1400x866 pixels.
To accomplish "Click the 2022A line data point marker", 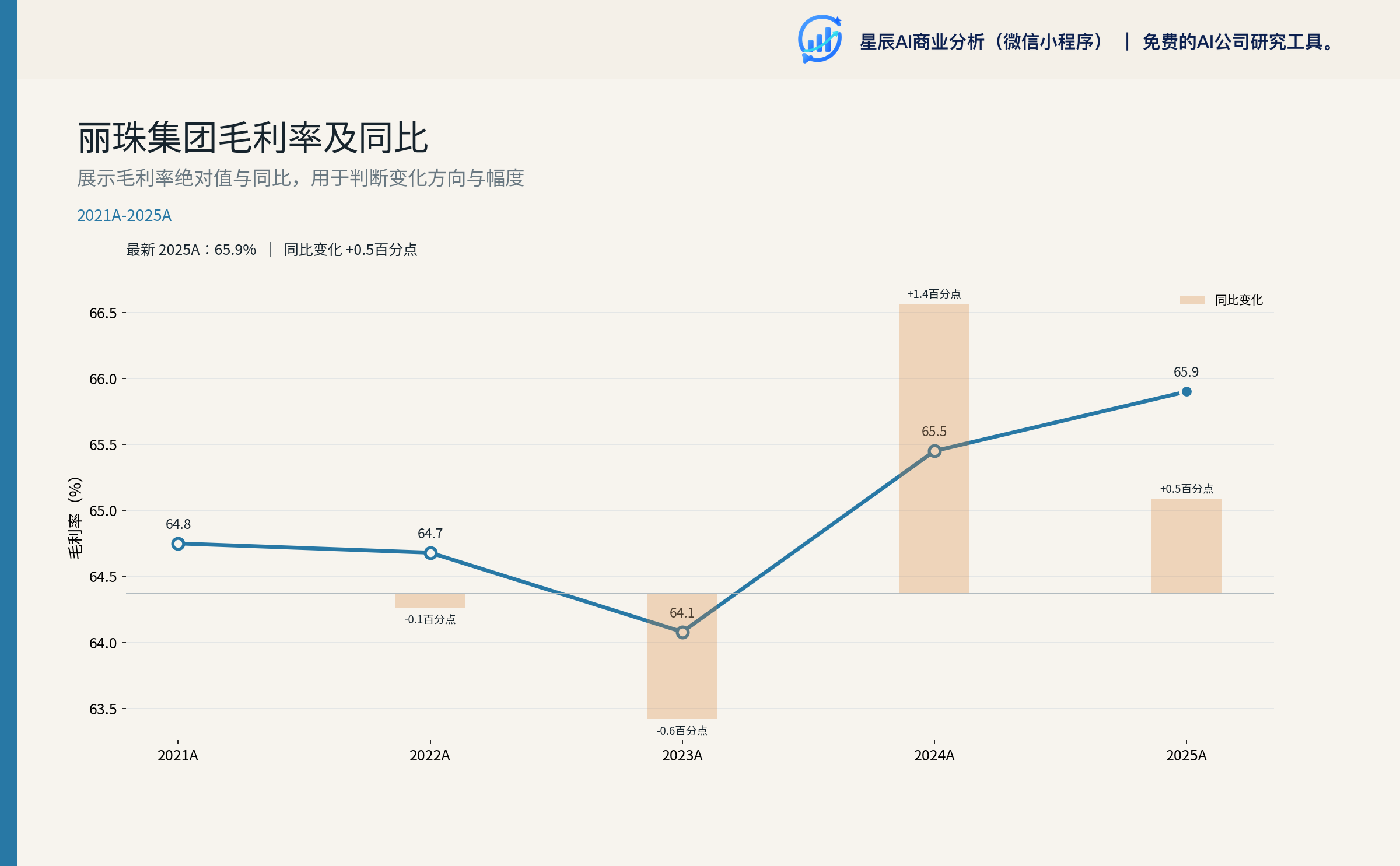I will pos(430,553).
